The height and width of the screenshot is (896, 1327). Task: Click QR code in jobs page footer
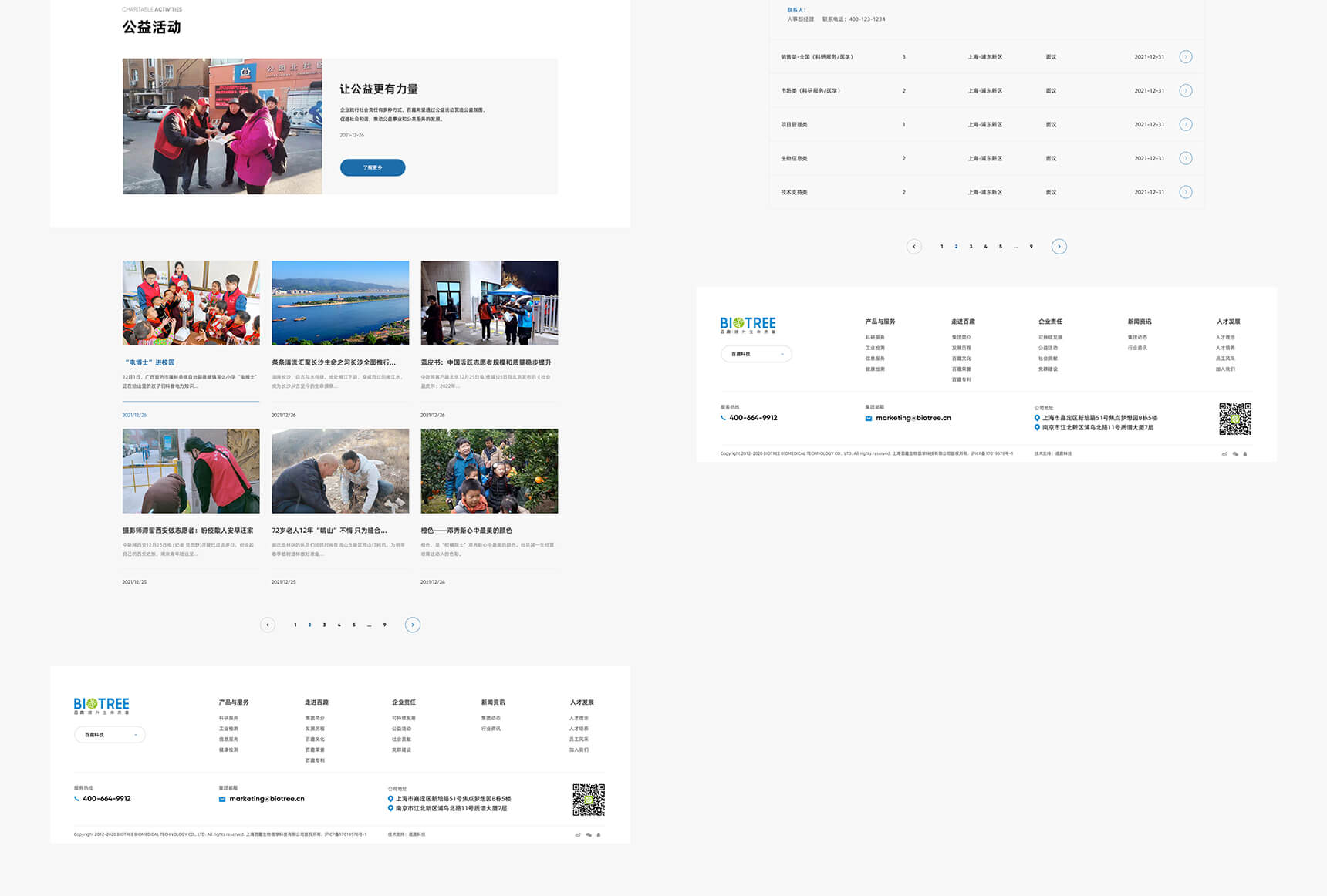pos(1235,419)
